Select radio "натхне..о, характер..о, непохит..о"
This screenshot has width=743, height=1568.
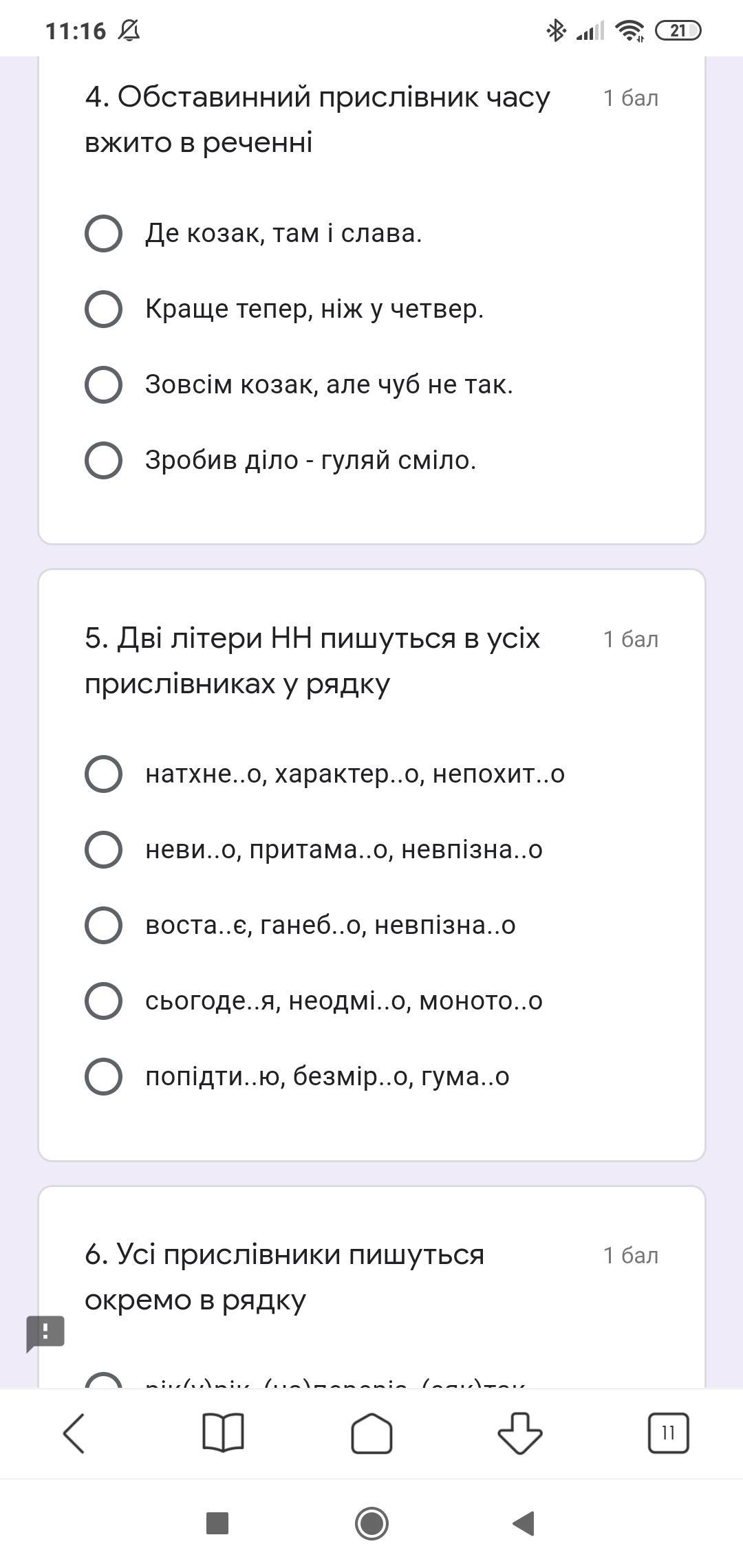pyautogui.click(x=104, y=774)
